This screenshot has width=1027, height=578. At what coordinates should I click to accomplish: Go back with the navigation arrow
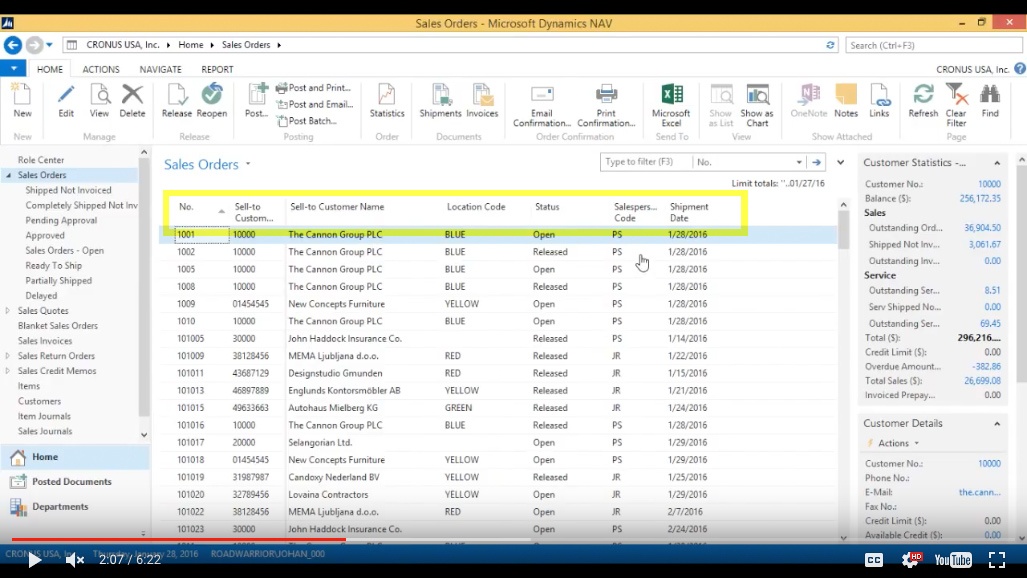pos(12,45)
